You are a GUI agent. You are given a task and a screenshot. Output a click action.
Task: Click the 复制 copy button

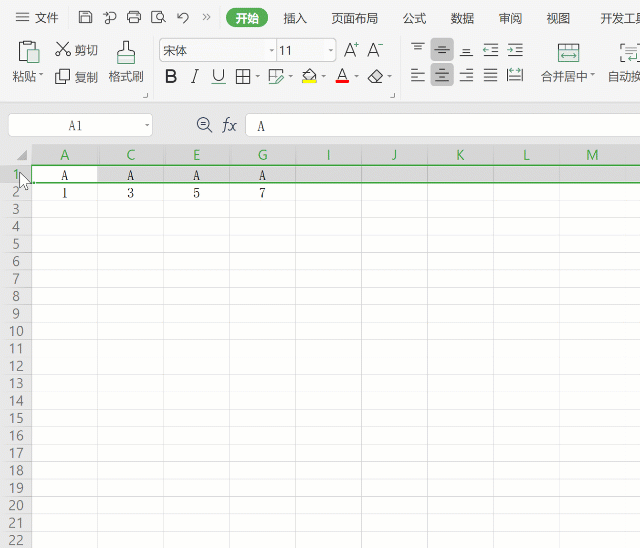(76, 76)
